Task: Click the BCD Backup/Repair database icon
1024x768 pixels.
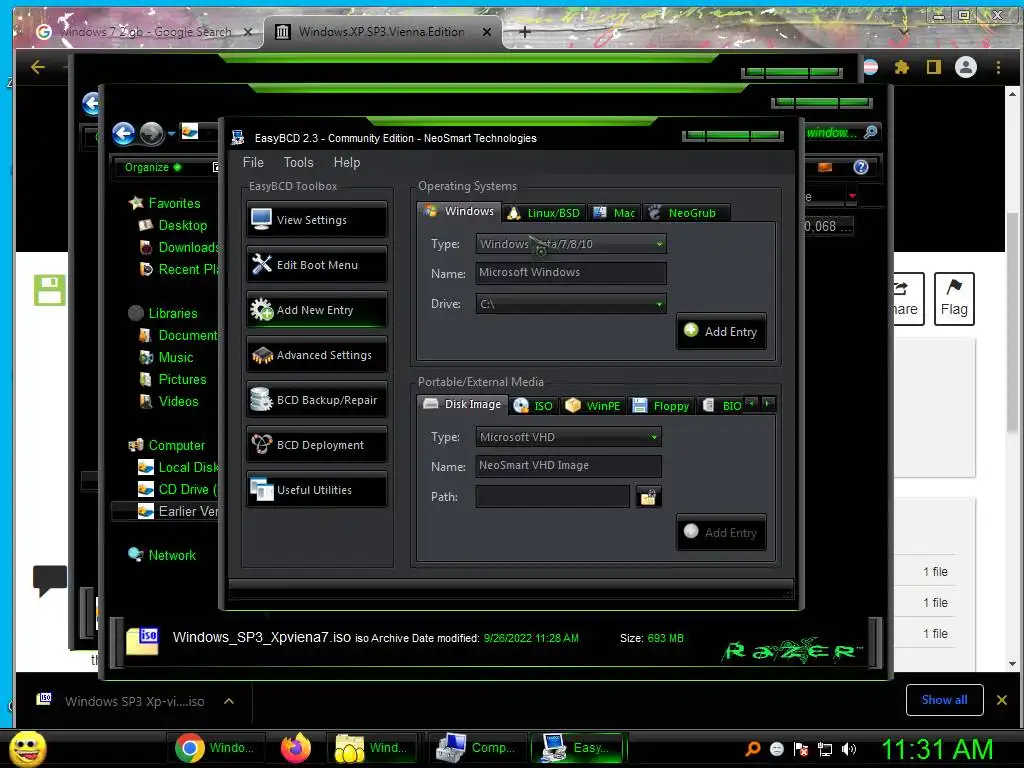Action: tap(261, 399)
